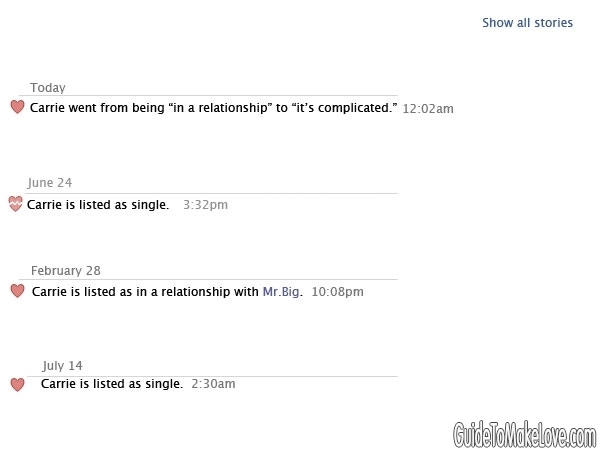Select the February 28 date heading
This screenshot has height=450, width=600.
click(x=66, y=271)
